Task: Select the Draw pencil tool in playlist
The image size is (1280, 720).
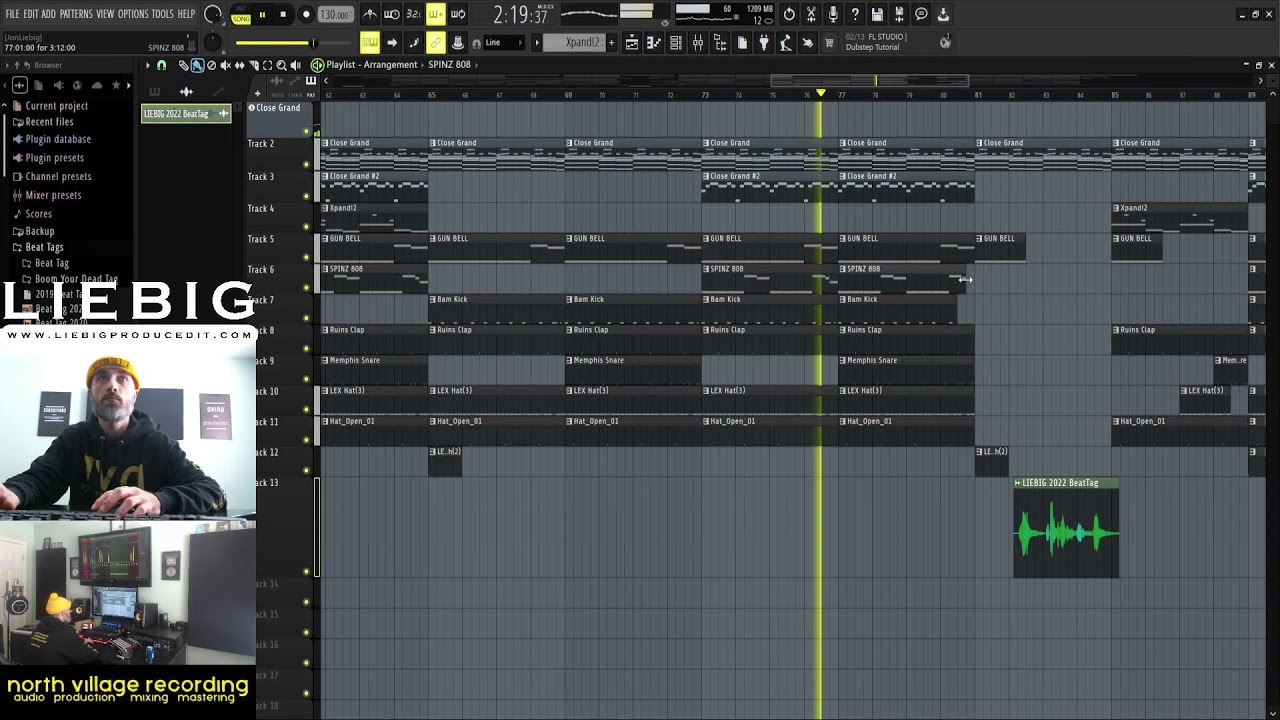Action: (x=184, y=65)
